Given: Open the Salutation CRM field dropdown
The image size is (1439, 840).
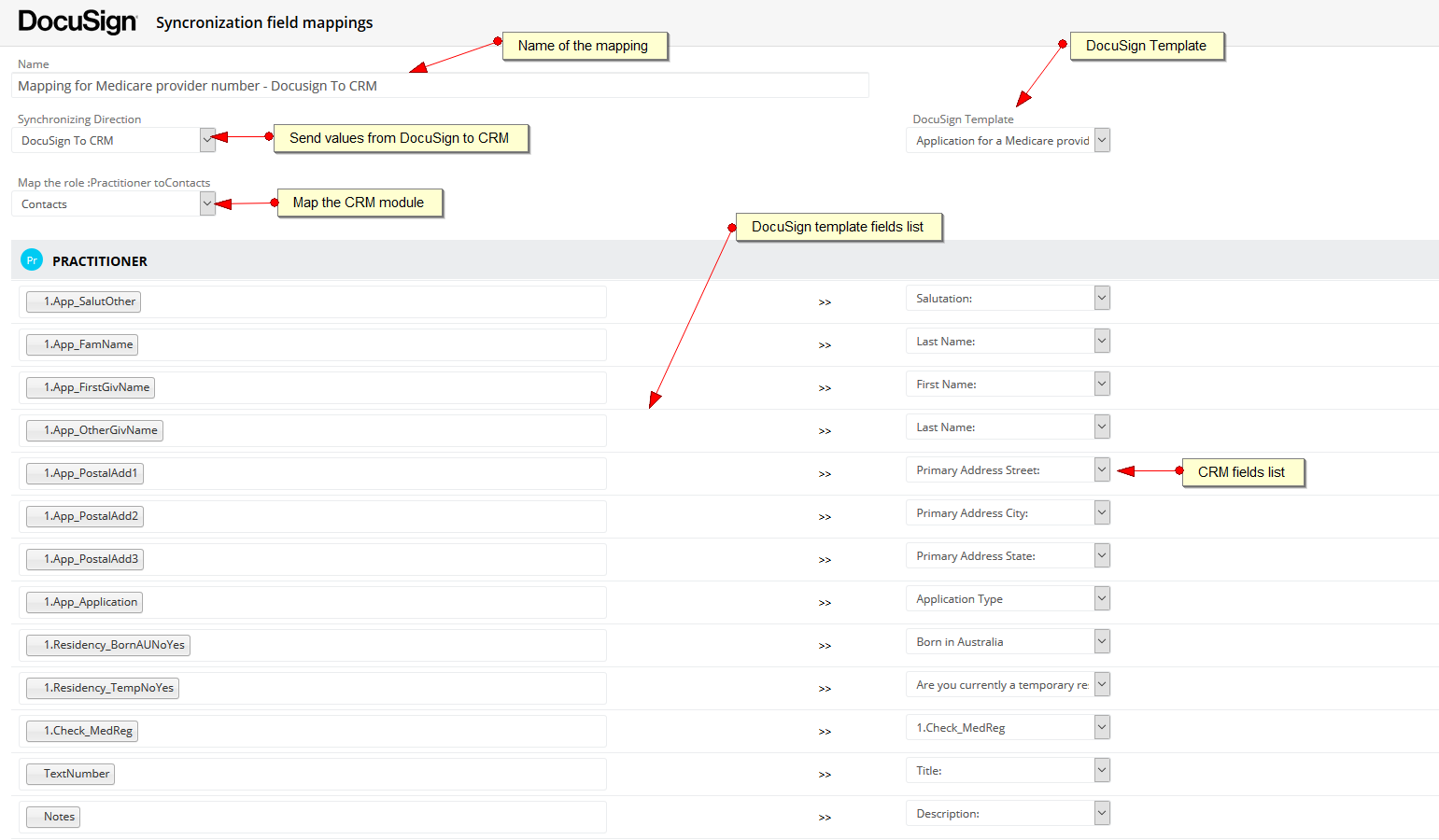Looking at the screenshot, I should click(1008, 298).
